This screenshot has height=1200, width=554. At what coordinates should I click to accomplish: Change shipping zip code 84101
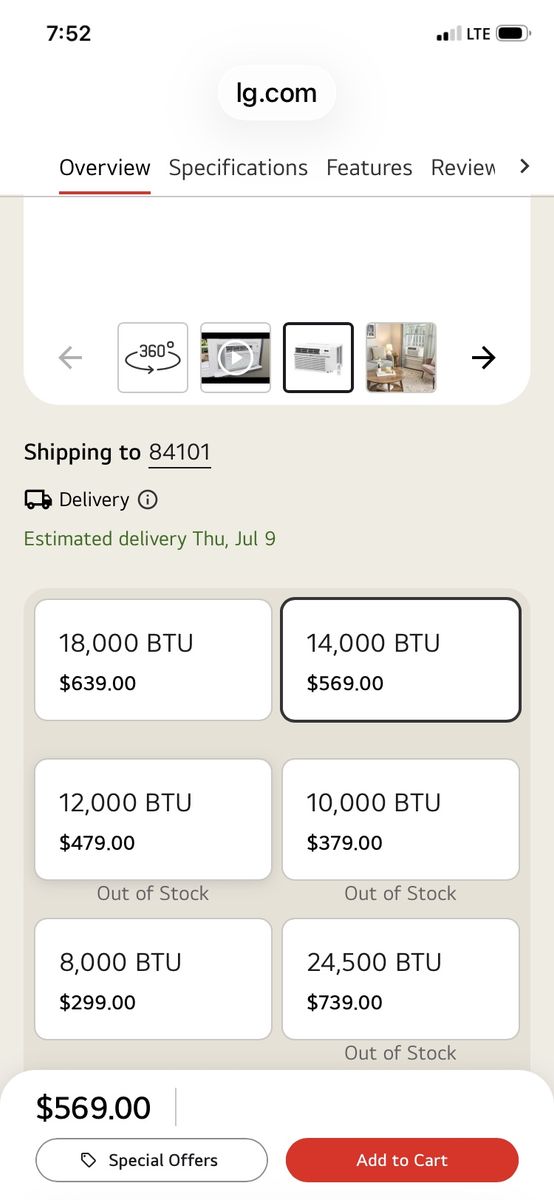click(x=180, y=453)
